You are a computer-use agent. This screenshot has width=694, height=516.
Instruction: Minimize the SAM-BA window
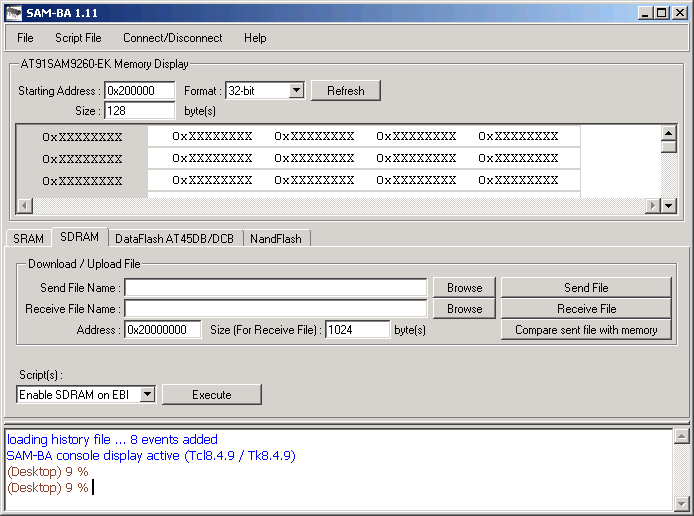click(645, 13)
